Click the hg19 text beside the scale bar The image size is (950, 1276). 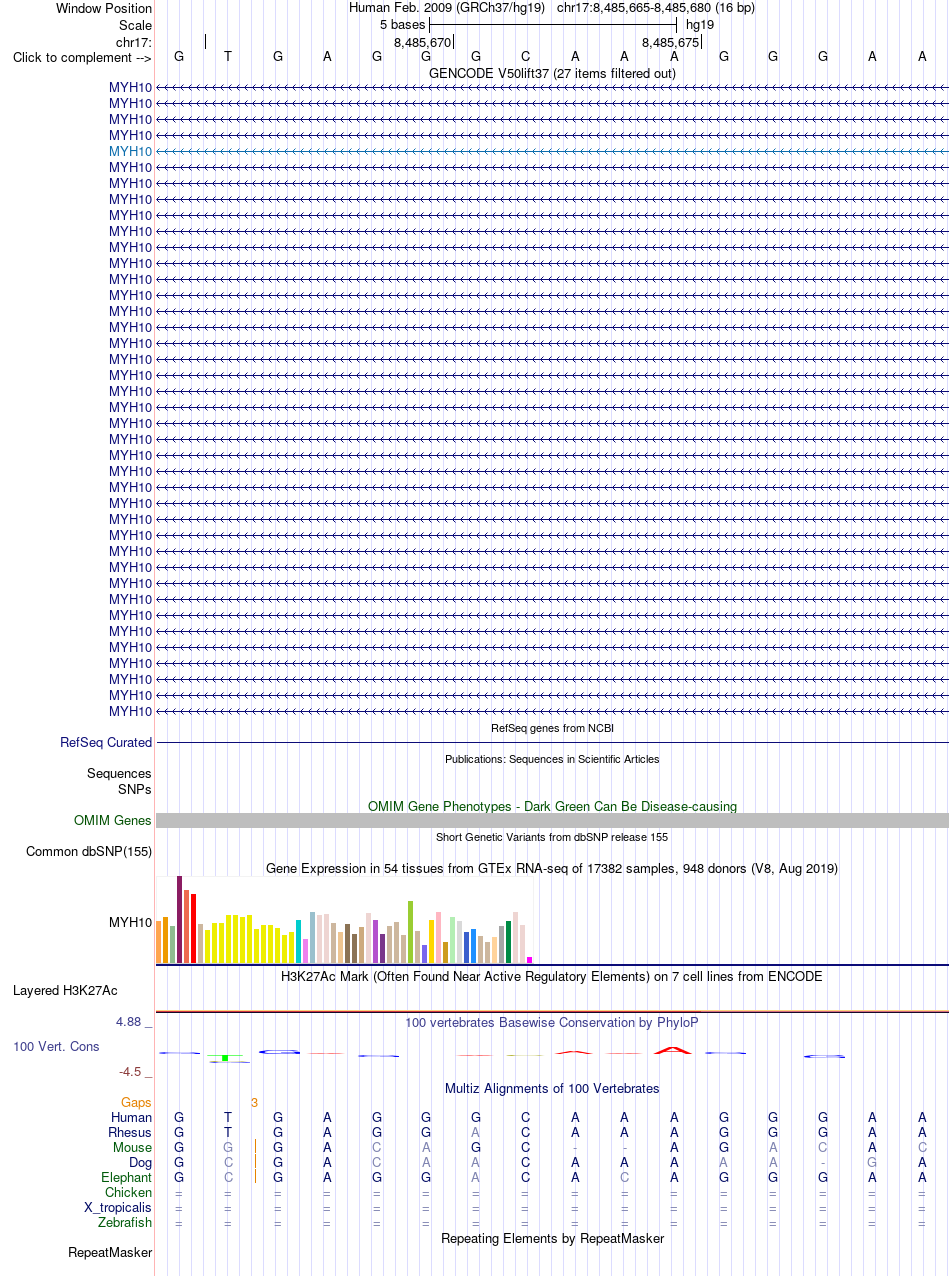click(x=700, y=25)
